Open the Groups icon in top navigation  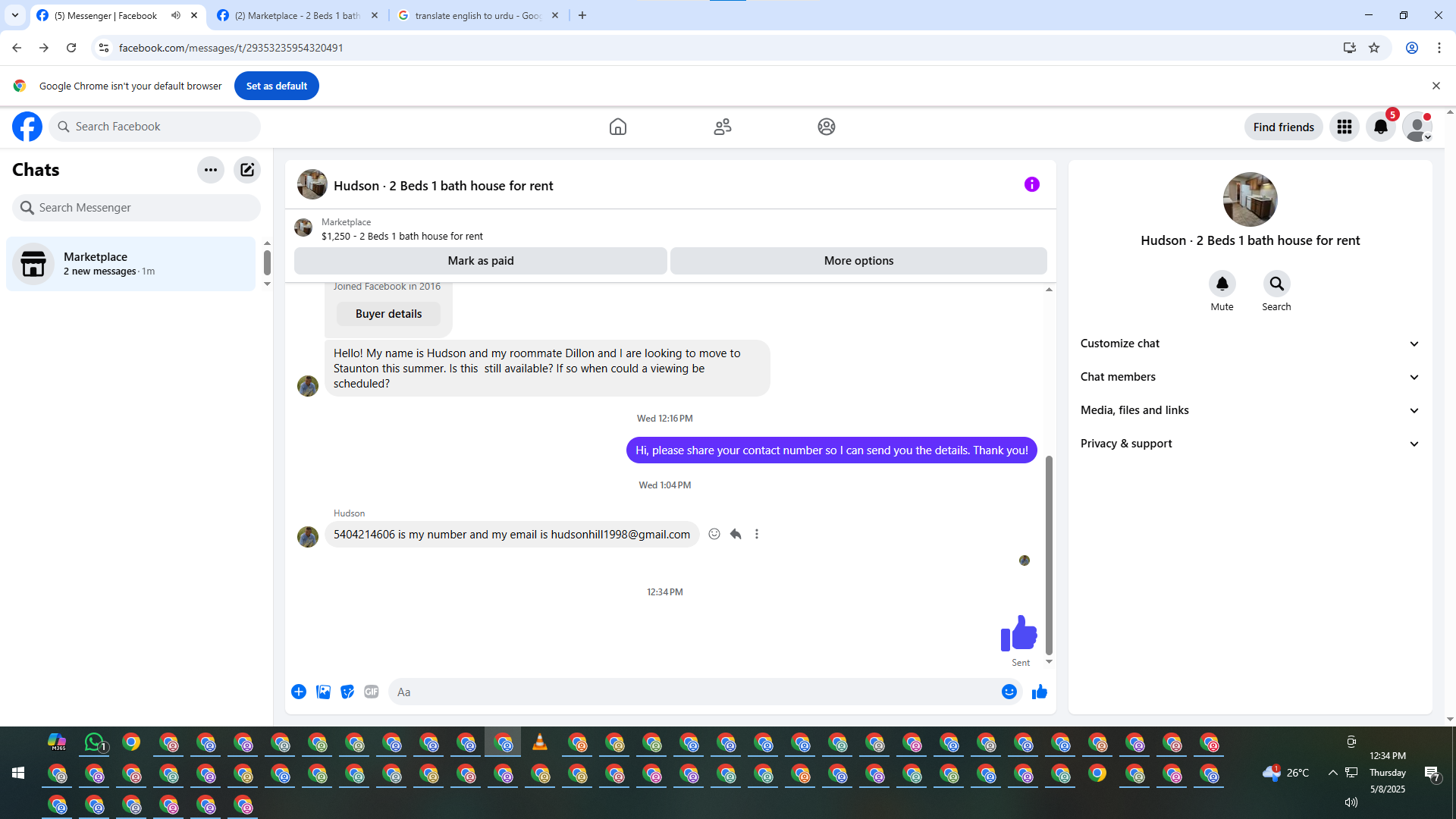(827, 127)
